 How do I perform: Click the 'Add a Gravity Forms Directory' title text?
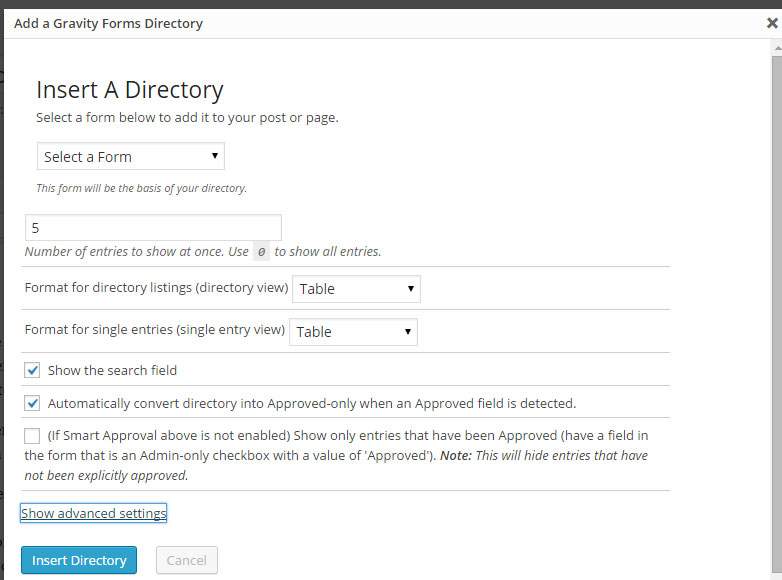pos(108,23)
